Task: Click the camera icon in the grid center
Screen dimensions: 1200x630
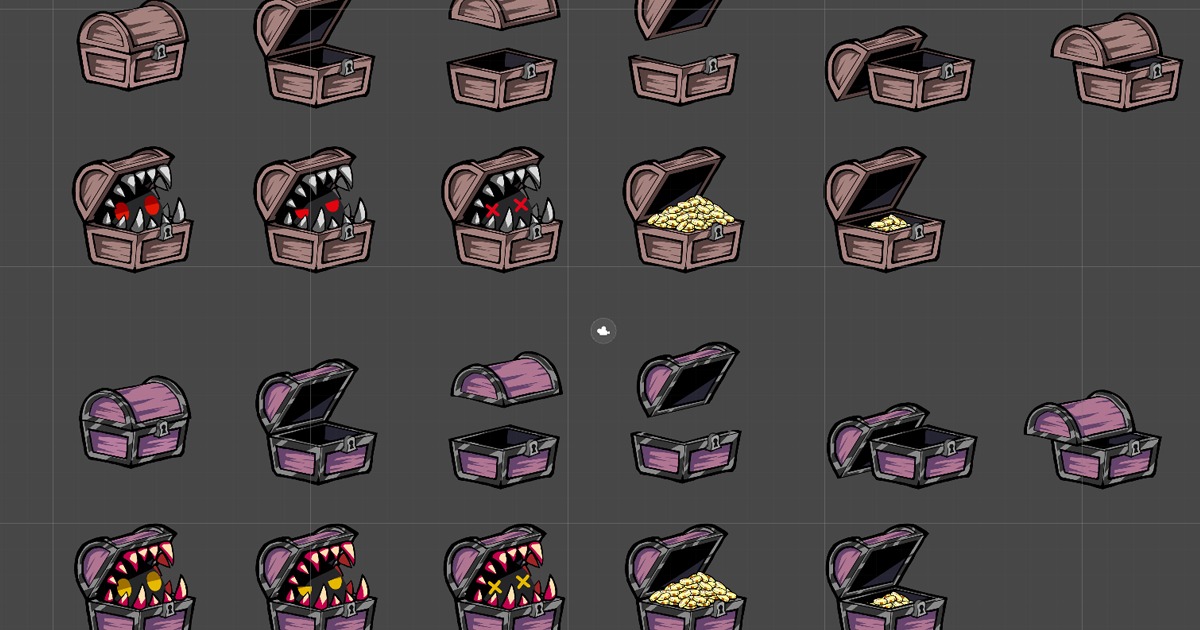Action: click(x=603, y=330)
